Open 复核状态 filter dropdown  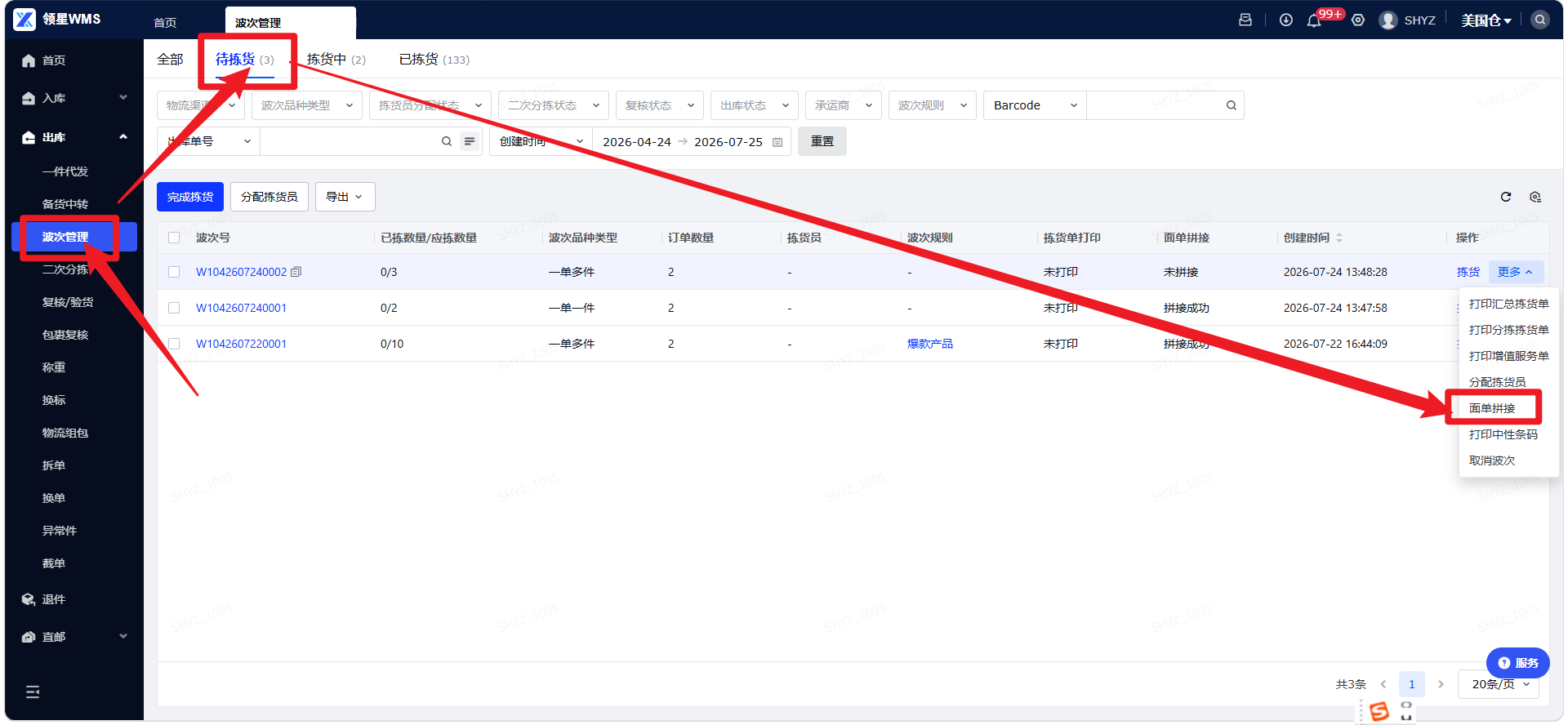pyautogui.click(x=660, y=105)
